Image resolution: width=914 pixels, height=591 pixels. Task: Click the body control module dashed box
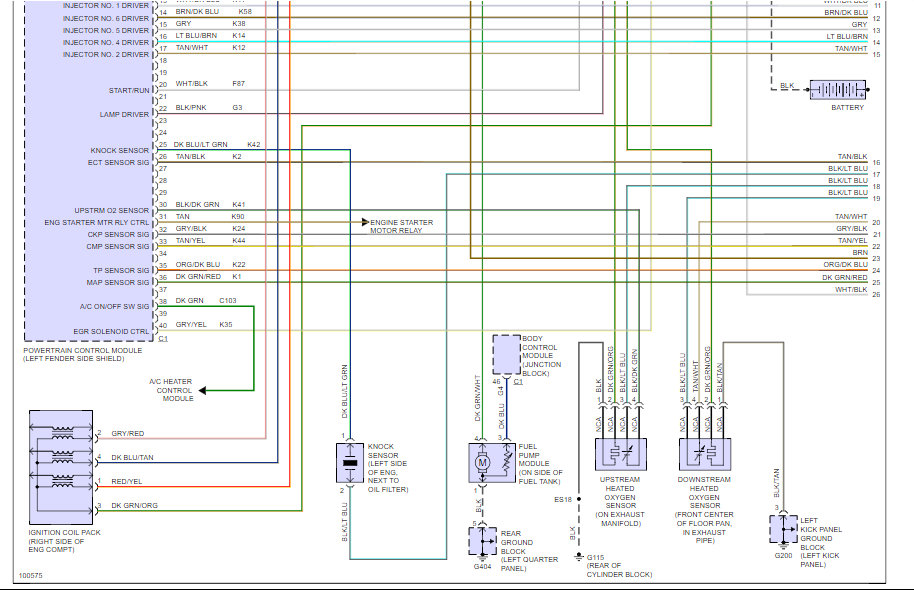click(507, 354)
